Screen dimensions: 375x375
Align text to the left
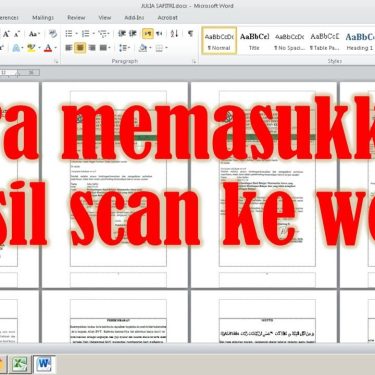[x=69, y=48]
